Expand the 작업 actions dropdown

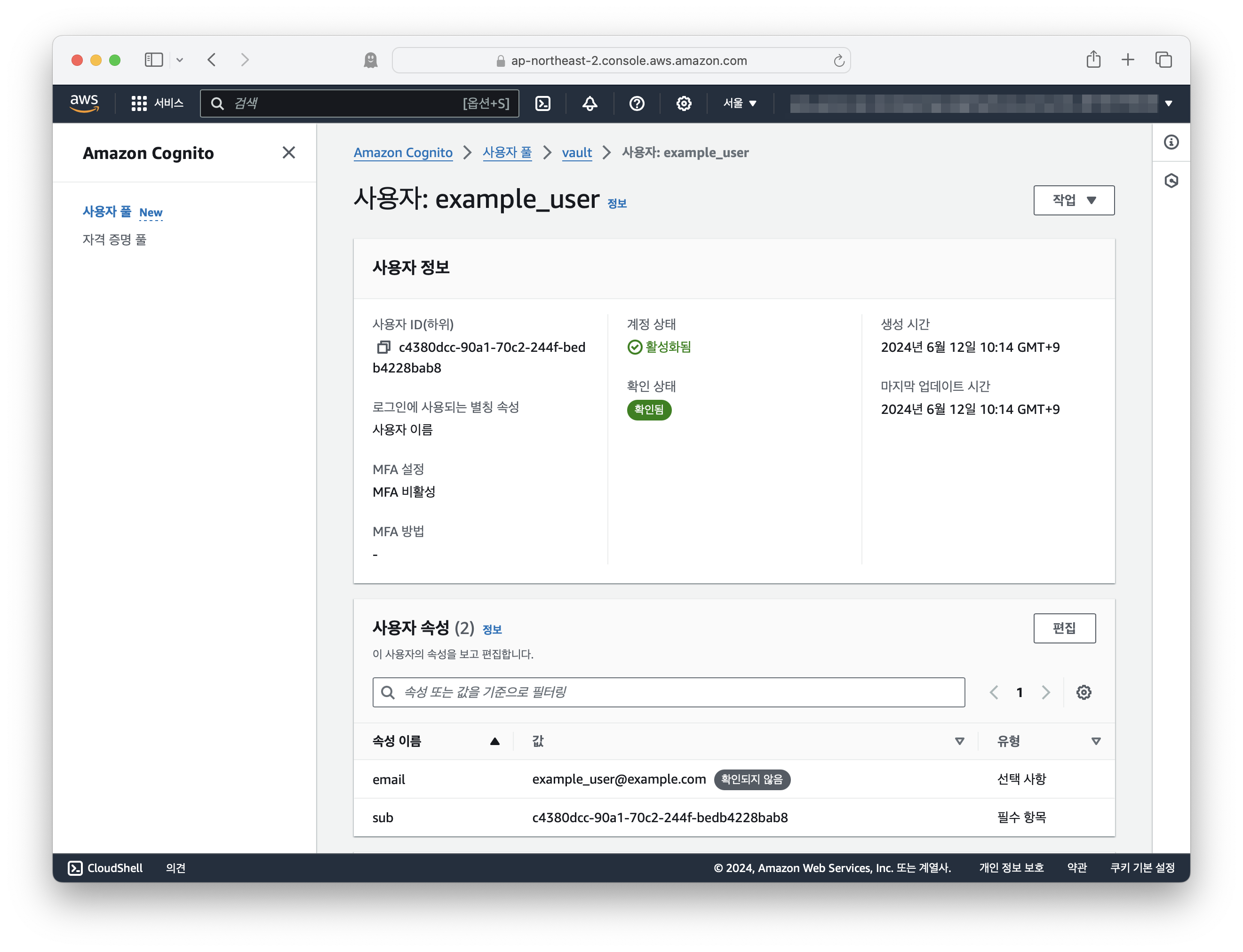pos(1074,200)
